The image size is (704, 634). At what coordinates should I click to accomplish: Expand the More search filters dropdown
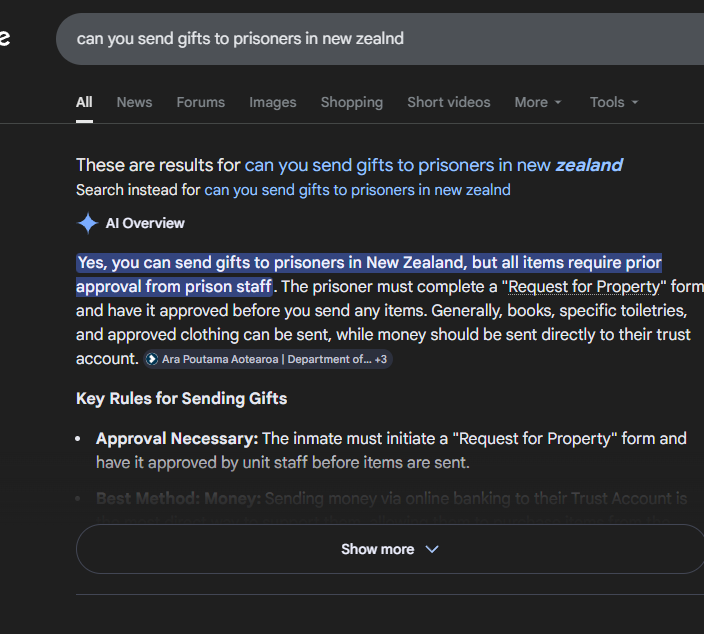click(x=538, y=102)
